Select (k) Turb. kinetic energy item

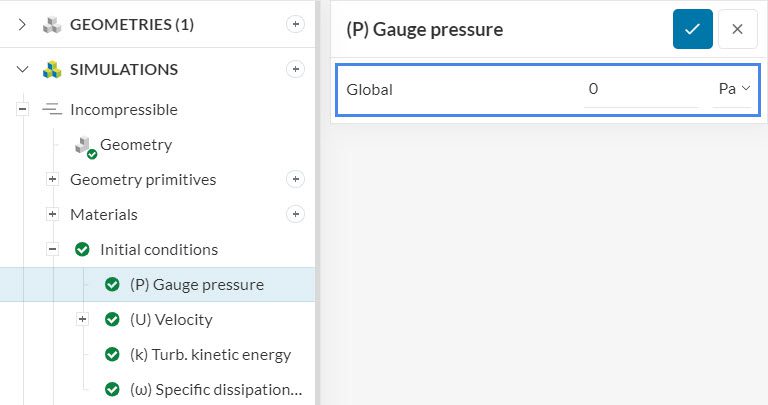210,354
